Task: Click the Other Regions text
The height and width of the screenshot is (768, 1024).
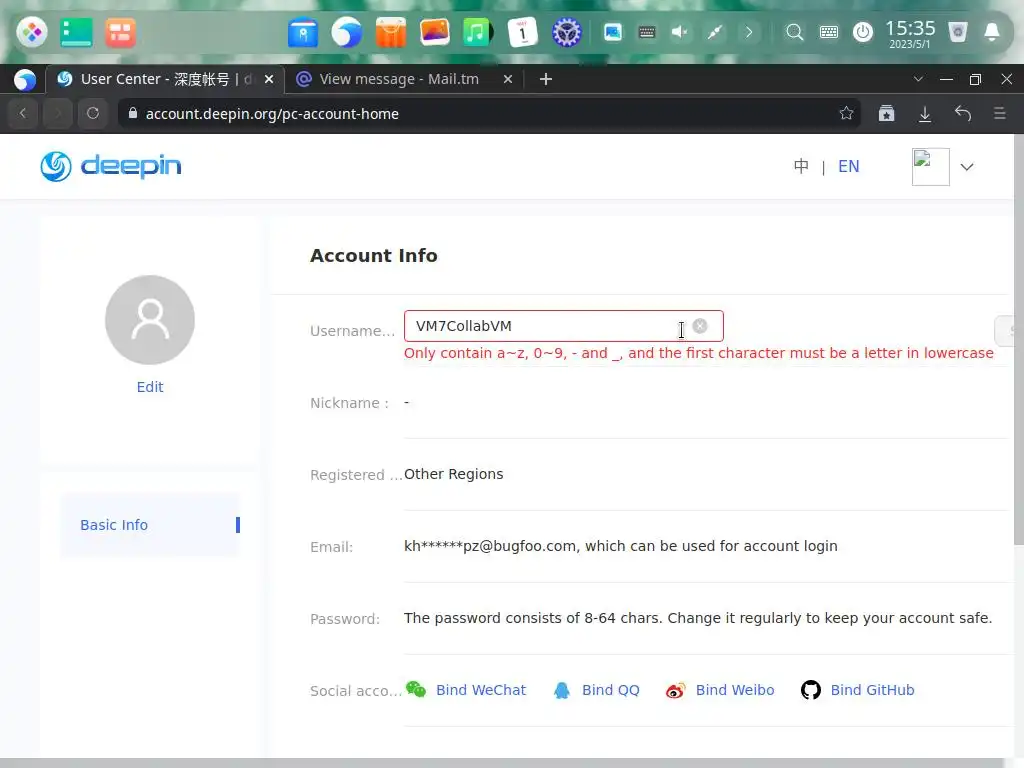Action: [x=453, y=474]
